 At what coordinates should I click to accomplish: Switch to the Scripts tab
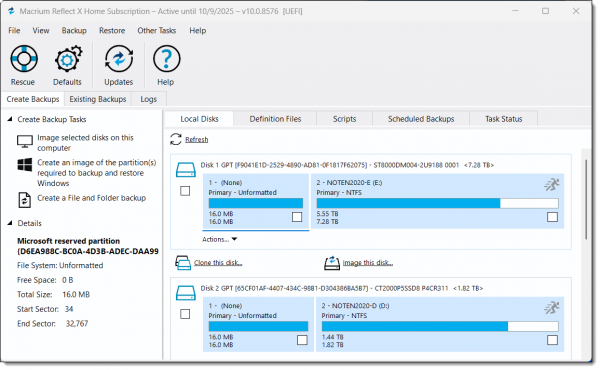click(344, 119)
